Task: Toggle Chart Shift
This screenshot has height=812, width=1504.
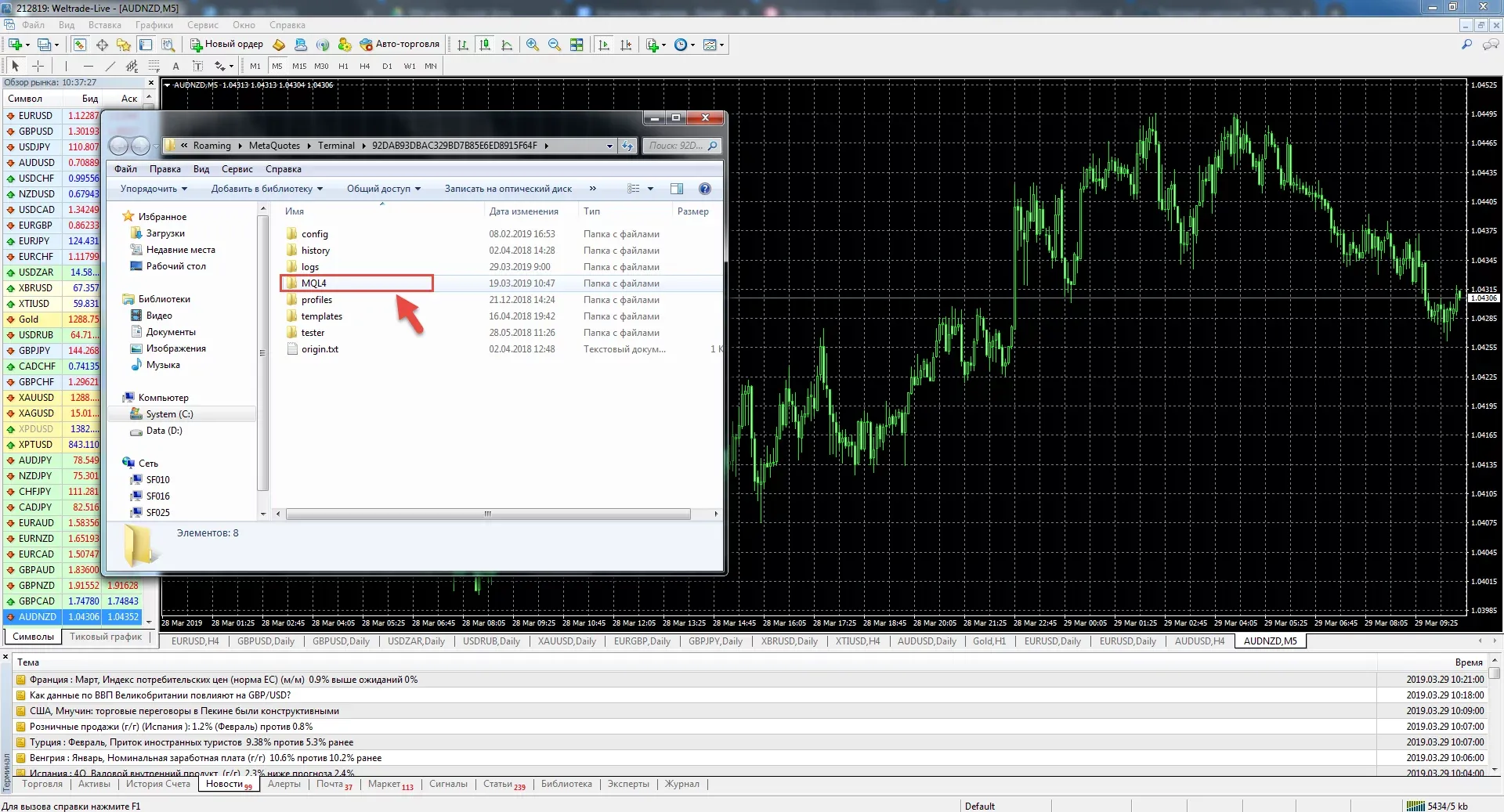Action: pyautogui.click(x=625, y=45)
